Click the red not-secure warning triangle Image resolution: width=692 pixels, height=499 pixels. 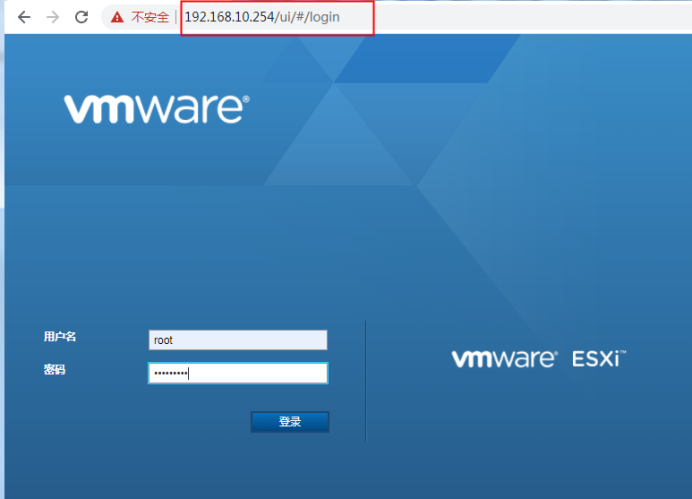click(118, 17)
